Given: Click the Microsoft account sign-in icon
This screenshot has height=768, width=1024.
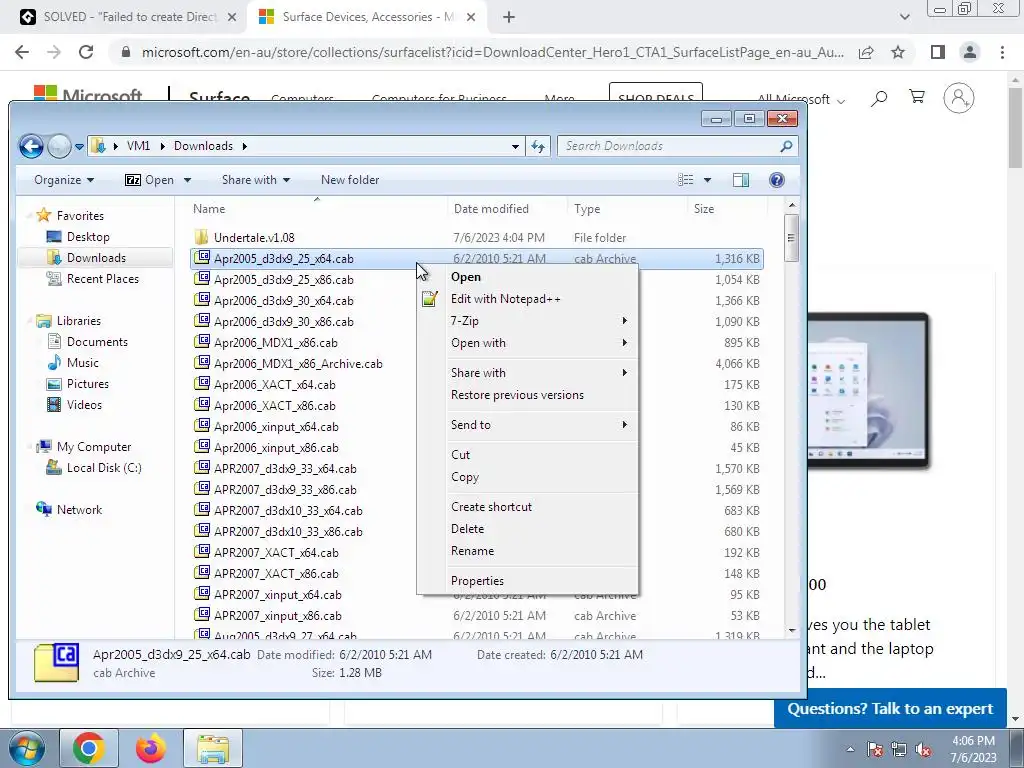Looking at the screenshot, I should tap(959, 98).
